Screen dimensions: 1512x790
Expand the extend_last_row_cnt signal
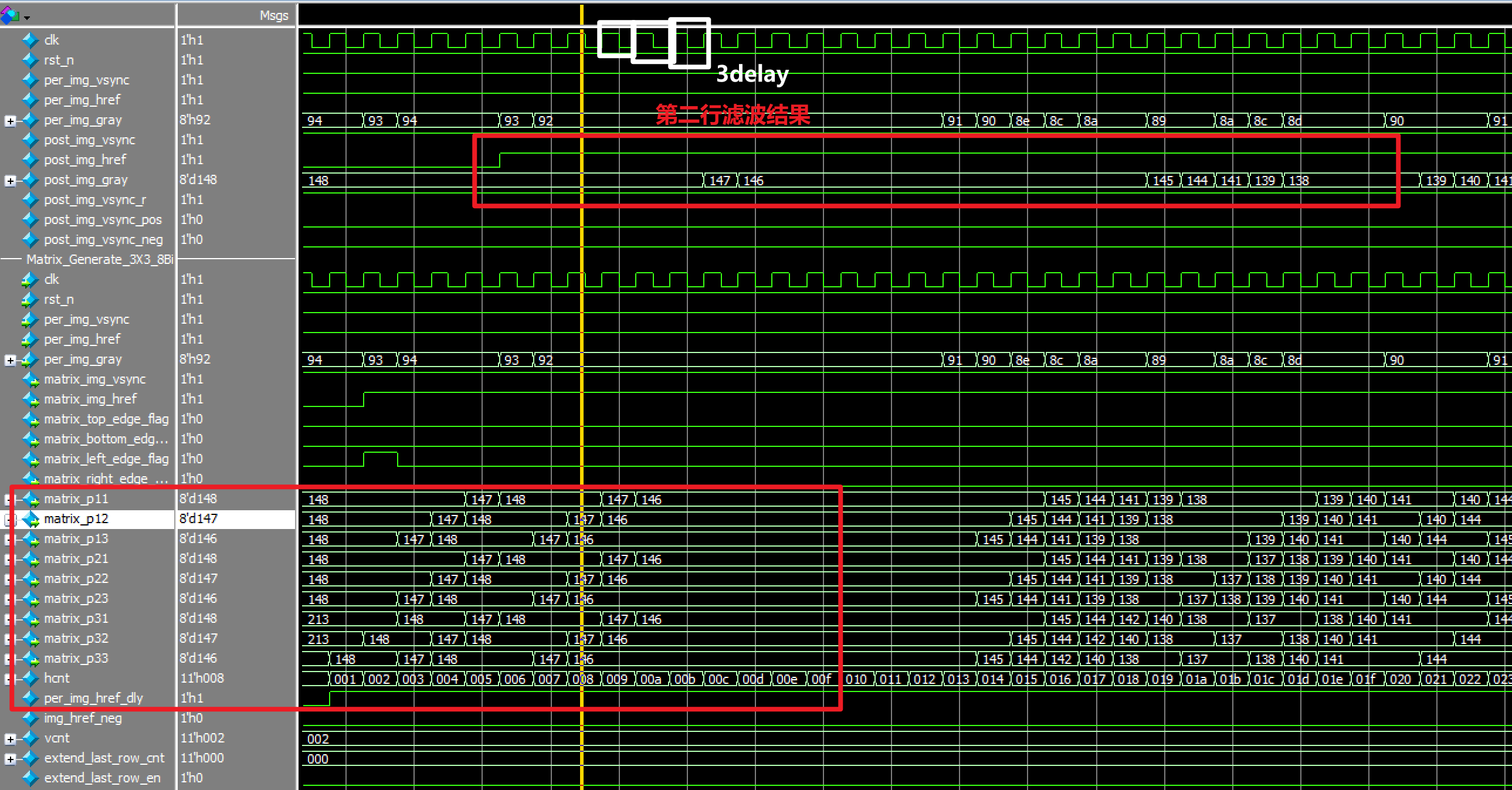pyautogui.click(x=10, y=759)
